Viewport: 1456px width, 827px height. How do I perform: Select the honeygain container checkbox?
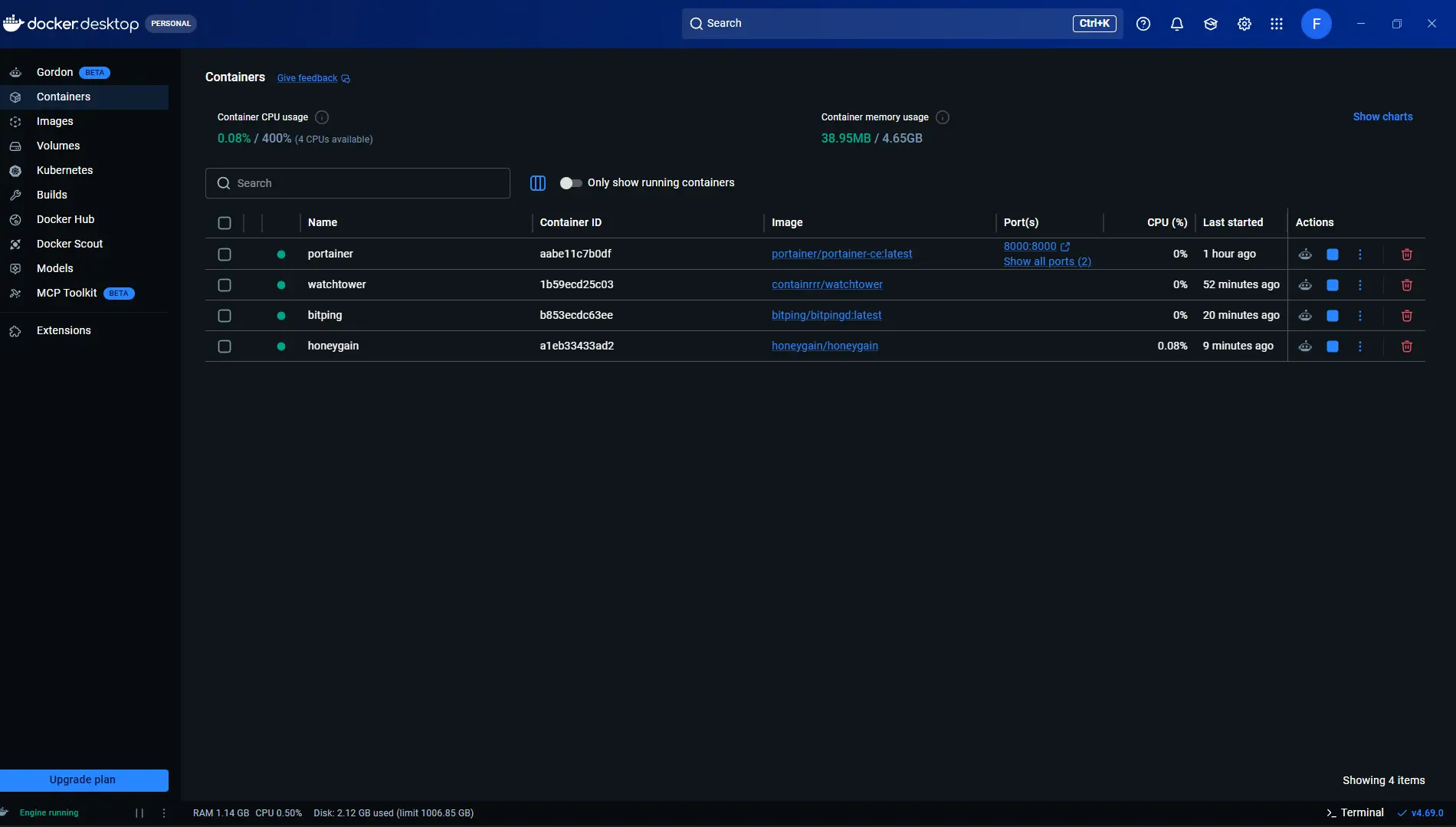pyautogui.click(x=225, y=346)
